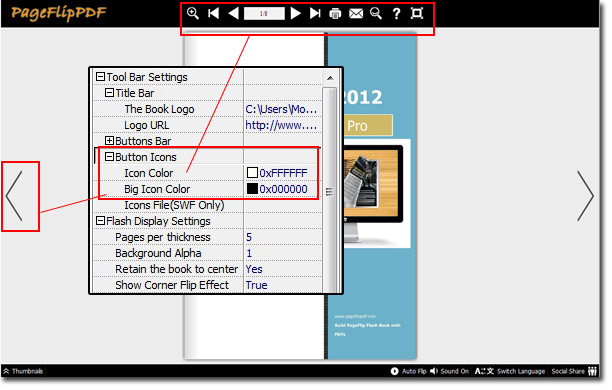
Task: Click the Social Share label
Action: click(569, 372)
